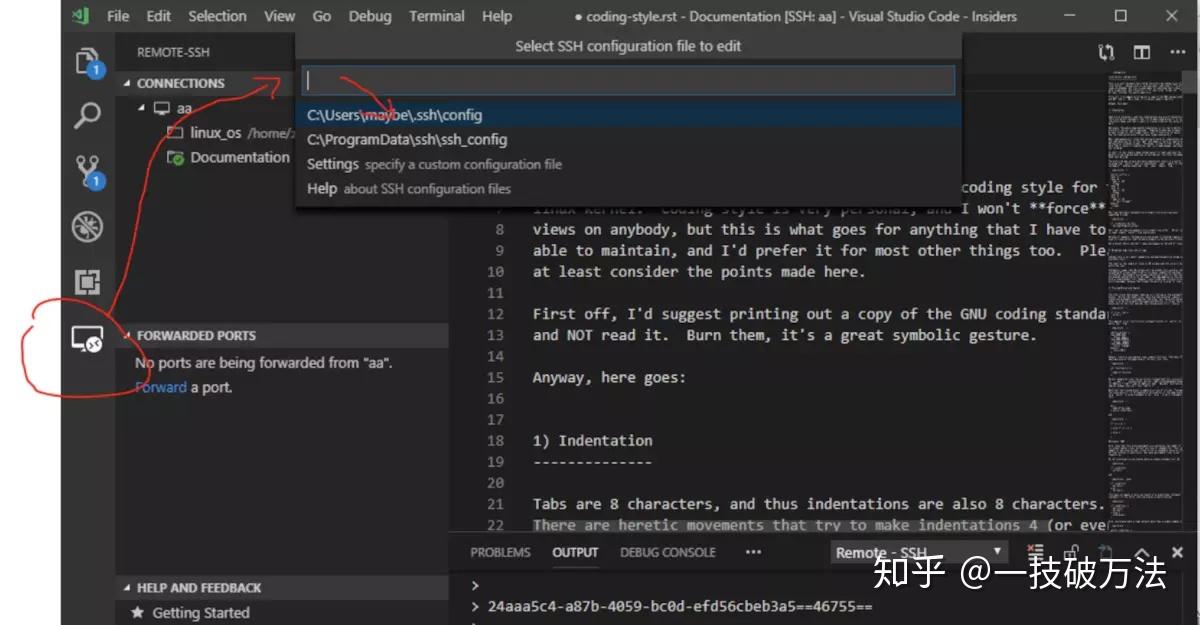Open the Terminal menu
The image size is (1200, 625).
(437, 16)
